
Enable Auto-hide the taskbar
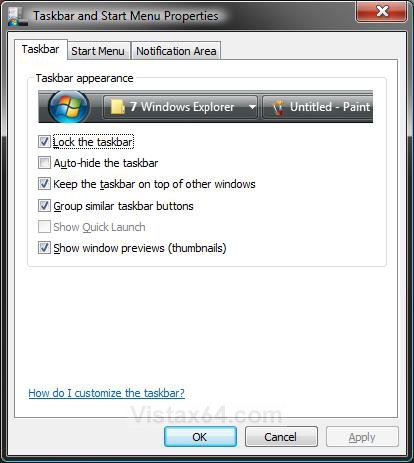point(44,163)
